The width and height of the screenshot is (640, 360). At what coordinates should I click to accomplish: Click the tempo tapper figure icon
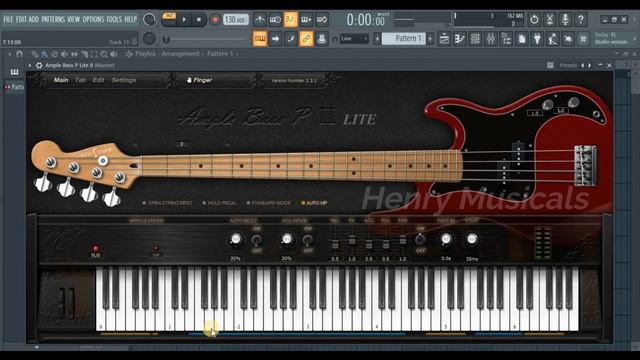pos(553,39)
